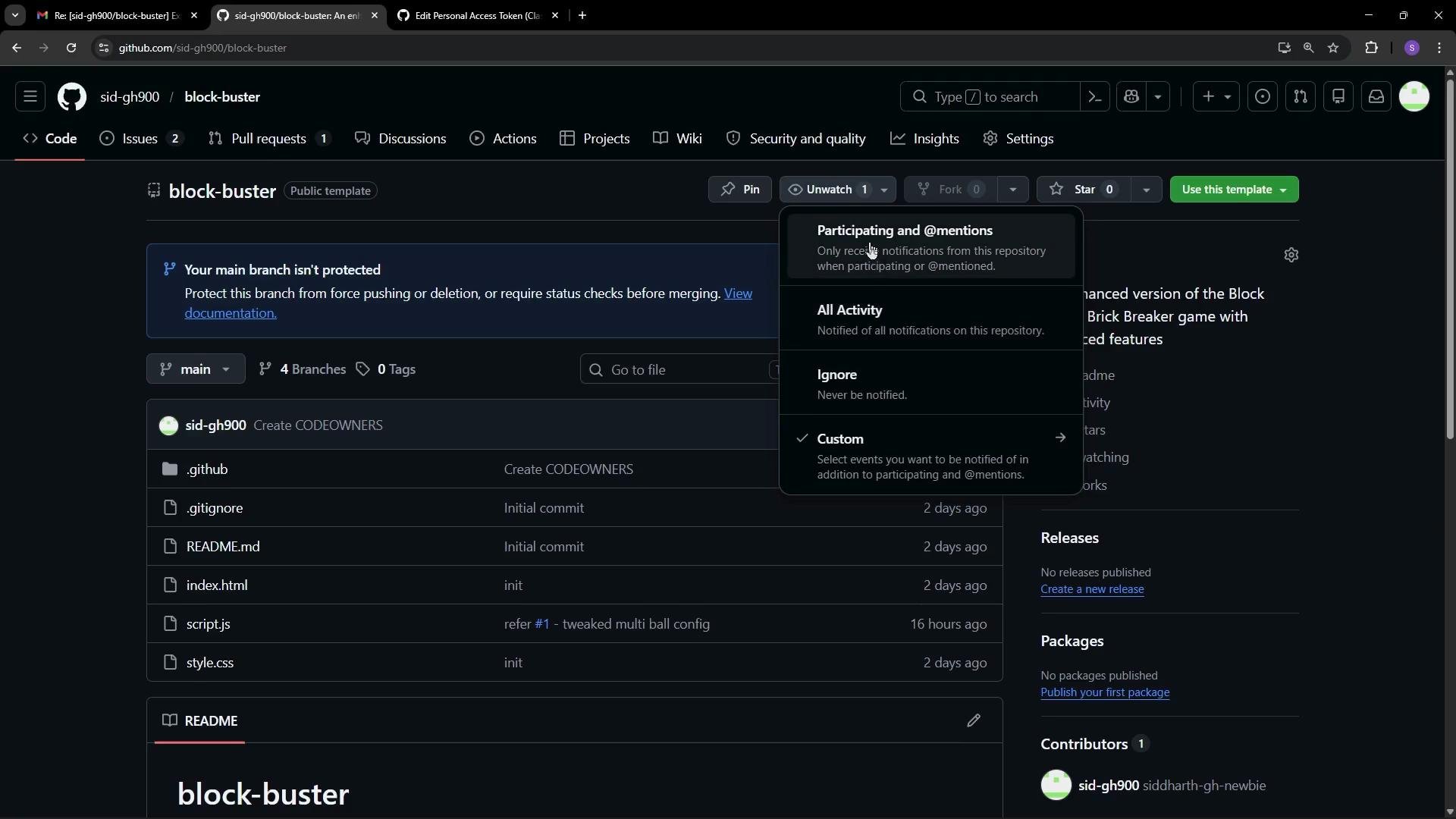Open issue #1 commit reference

click(541, 624)
